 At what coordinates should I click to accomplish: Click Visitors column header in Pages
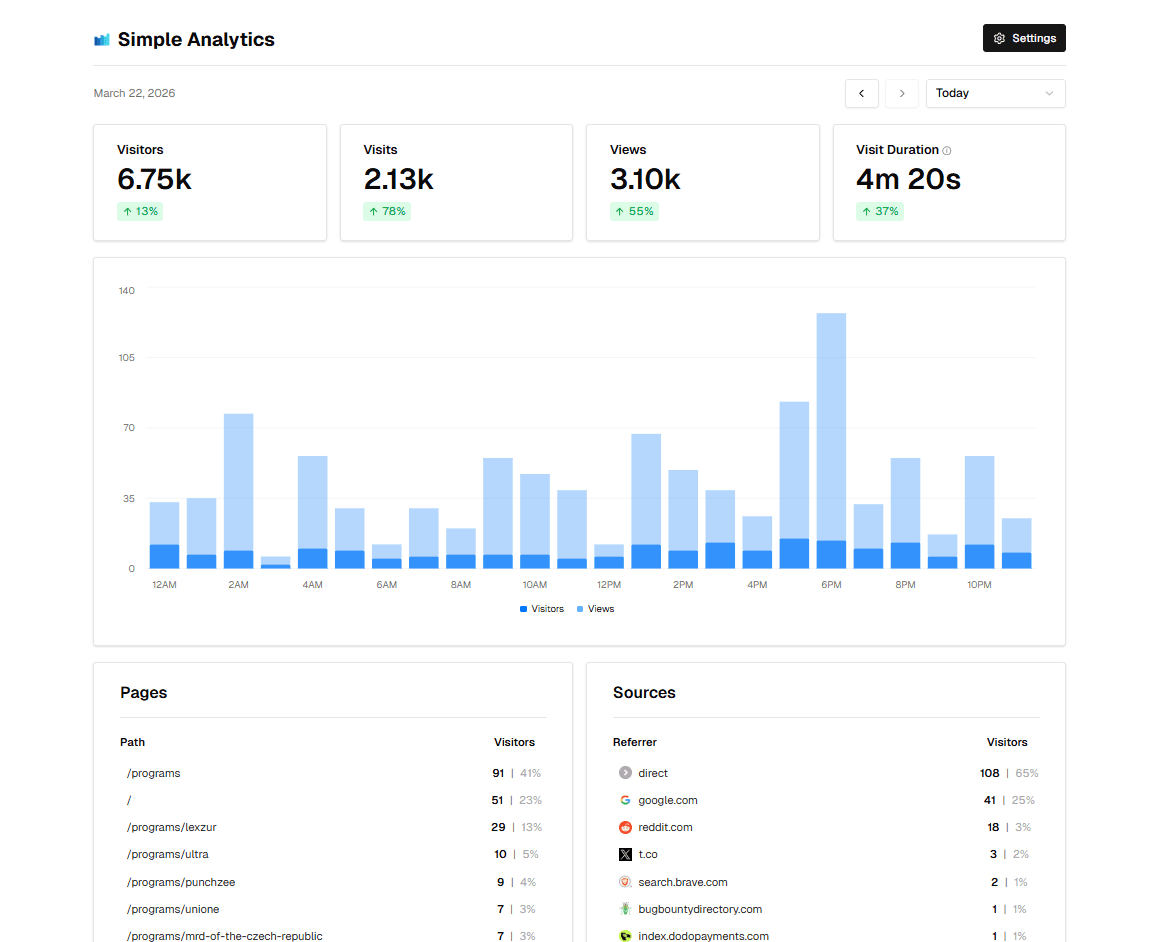[514, 742]
